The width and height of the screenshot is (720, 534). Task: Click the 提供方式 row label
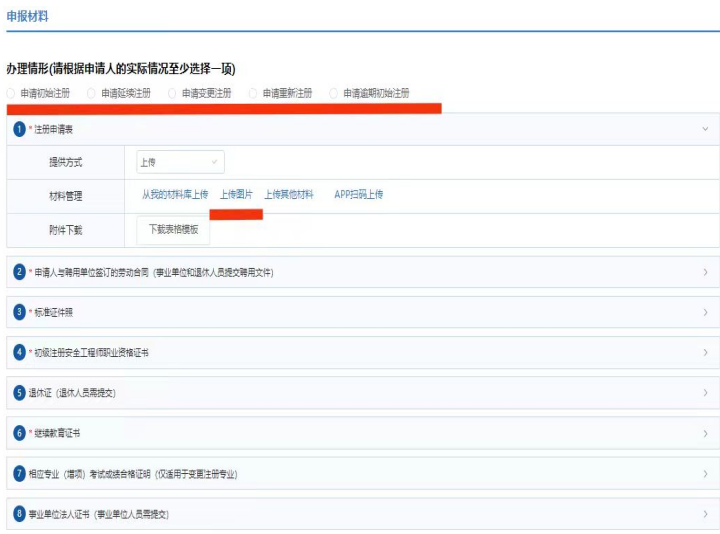pyautogui.click(x=66, y=162)
